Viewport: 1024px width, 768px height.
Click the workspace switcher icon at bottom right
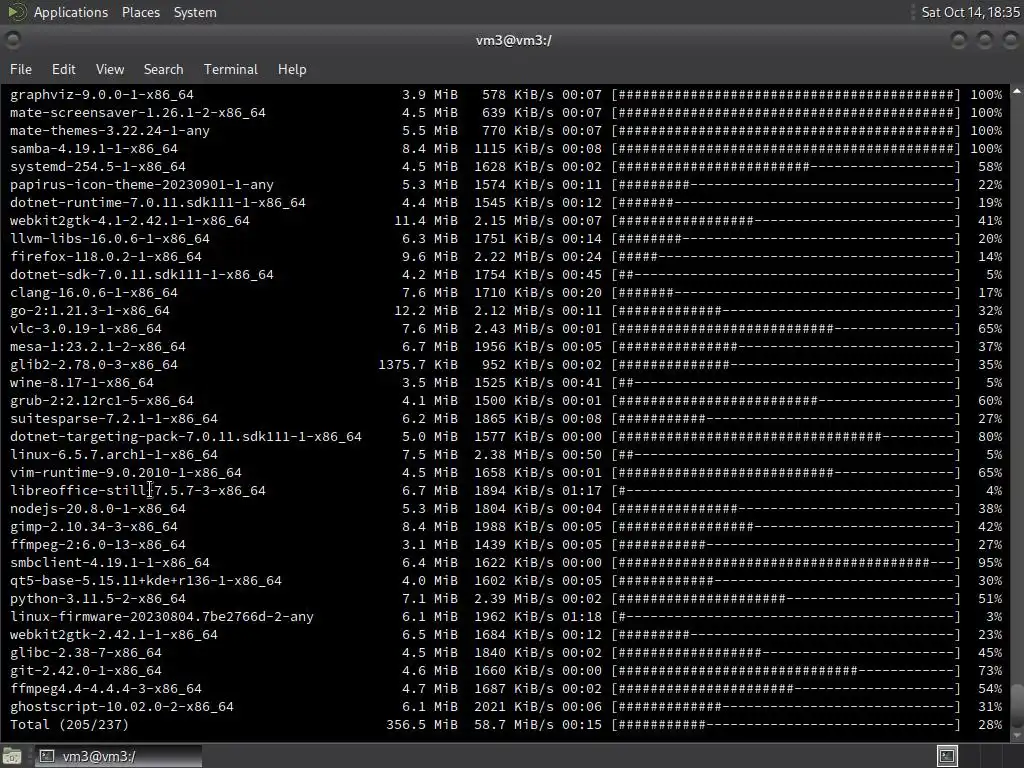click(947, 756)
